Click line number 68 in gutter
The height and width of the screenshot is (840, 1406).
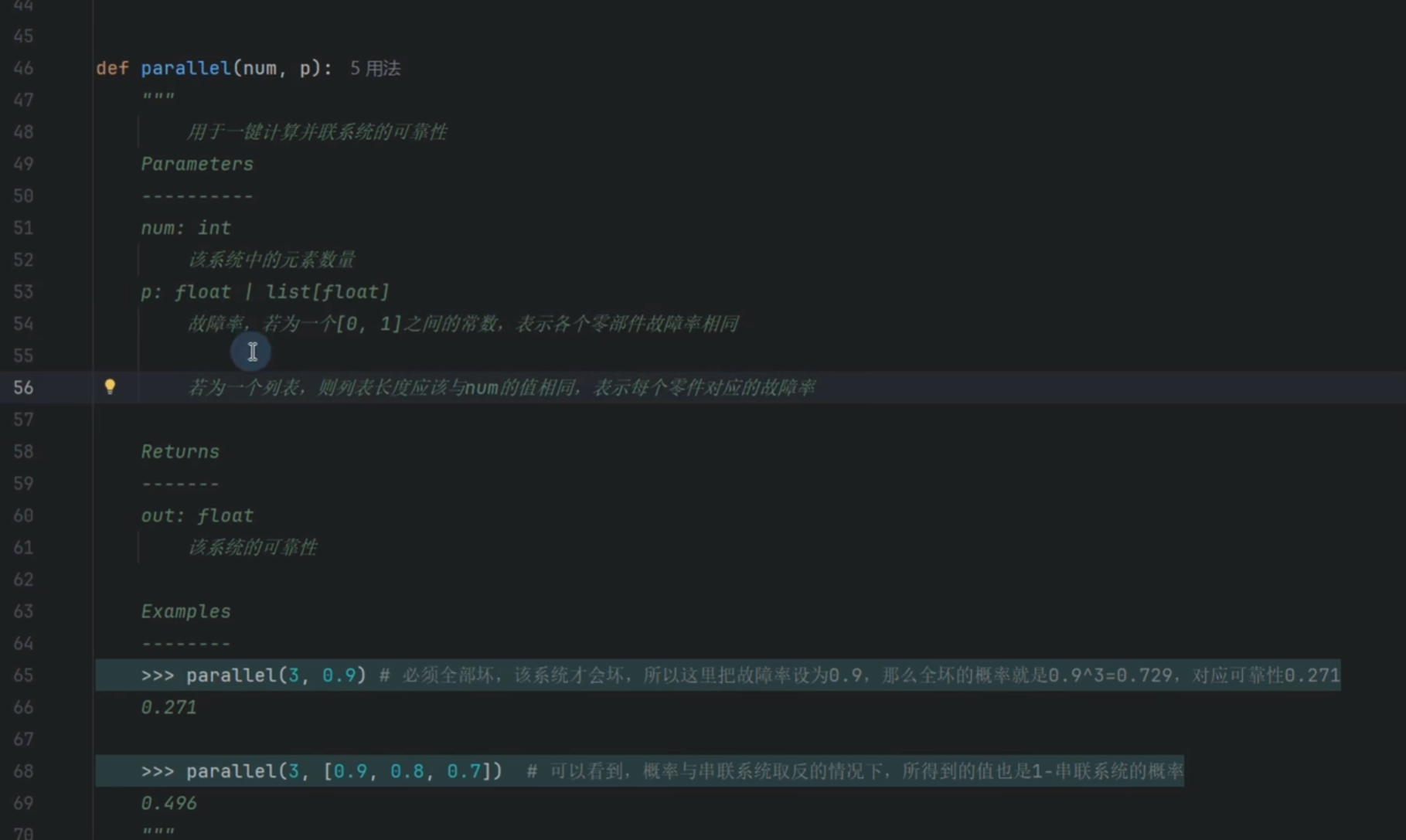point(23,771)
